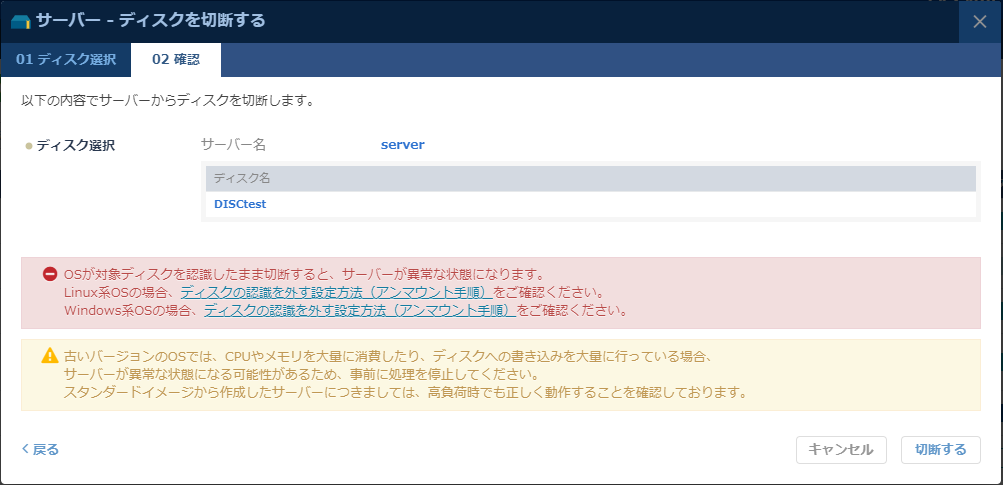Confirm with the 切断する button
The height and width of the screenshot is (485, 1003).
pyautogui.click(x=940, y=450)
